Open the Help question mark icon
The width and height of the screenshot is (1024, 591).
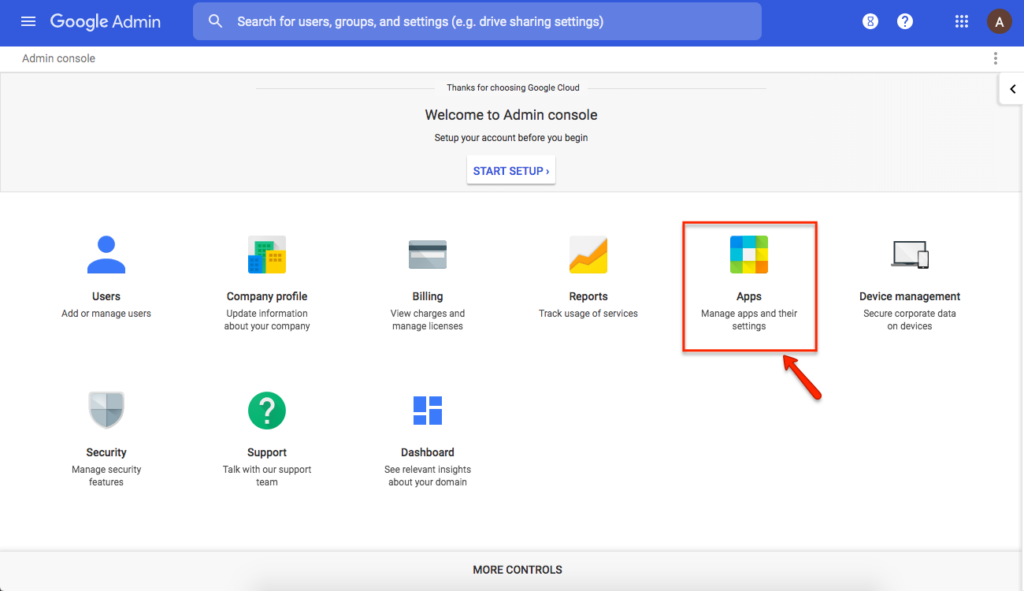pyautogui.click(x=904, y=22)
